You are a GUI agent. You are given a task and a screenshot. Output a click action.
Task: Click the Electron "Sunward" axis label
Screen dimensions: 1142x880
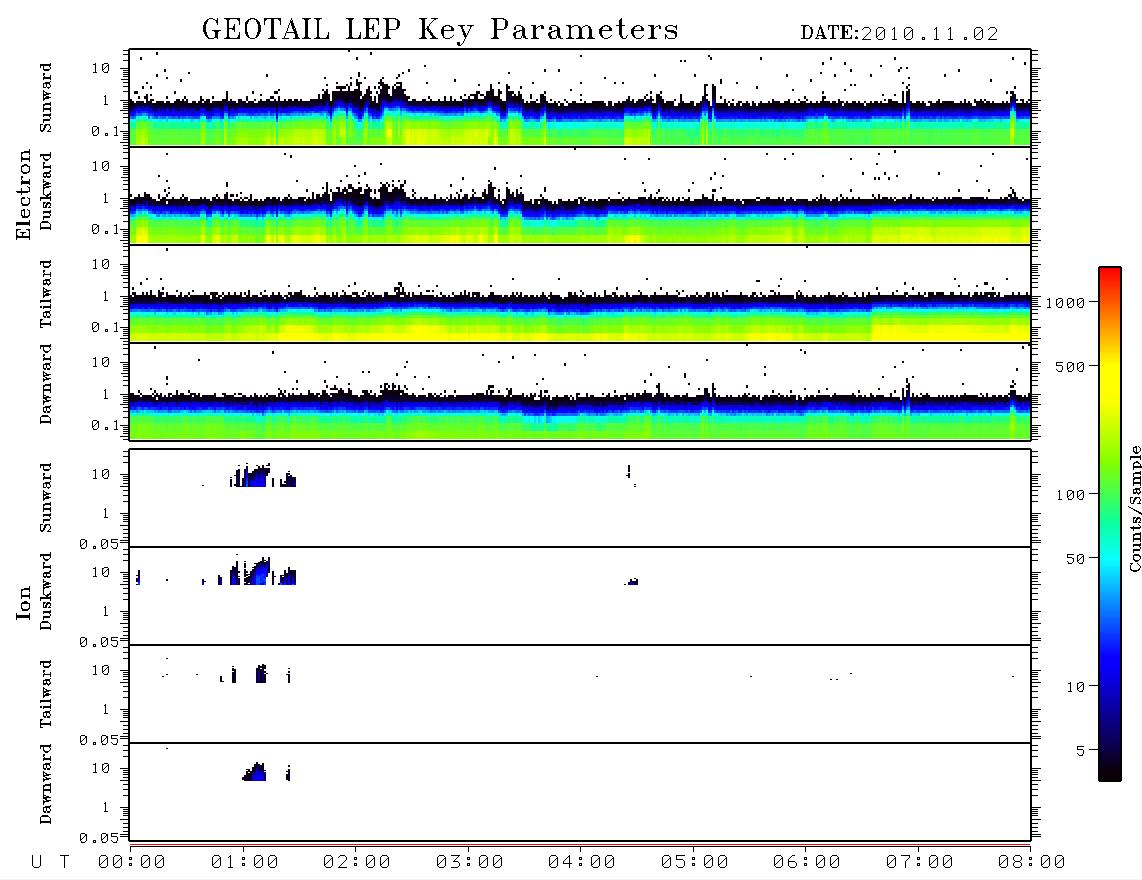46,97
